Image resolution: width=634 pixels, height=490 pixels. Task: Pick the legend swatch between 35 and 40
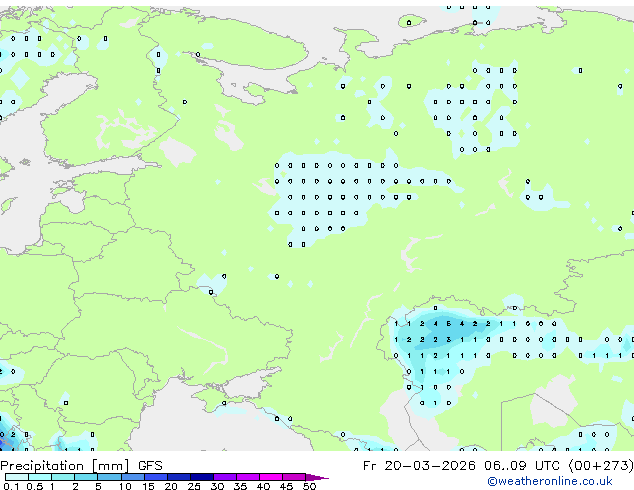248,477
